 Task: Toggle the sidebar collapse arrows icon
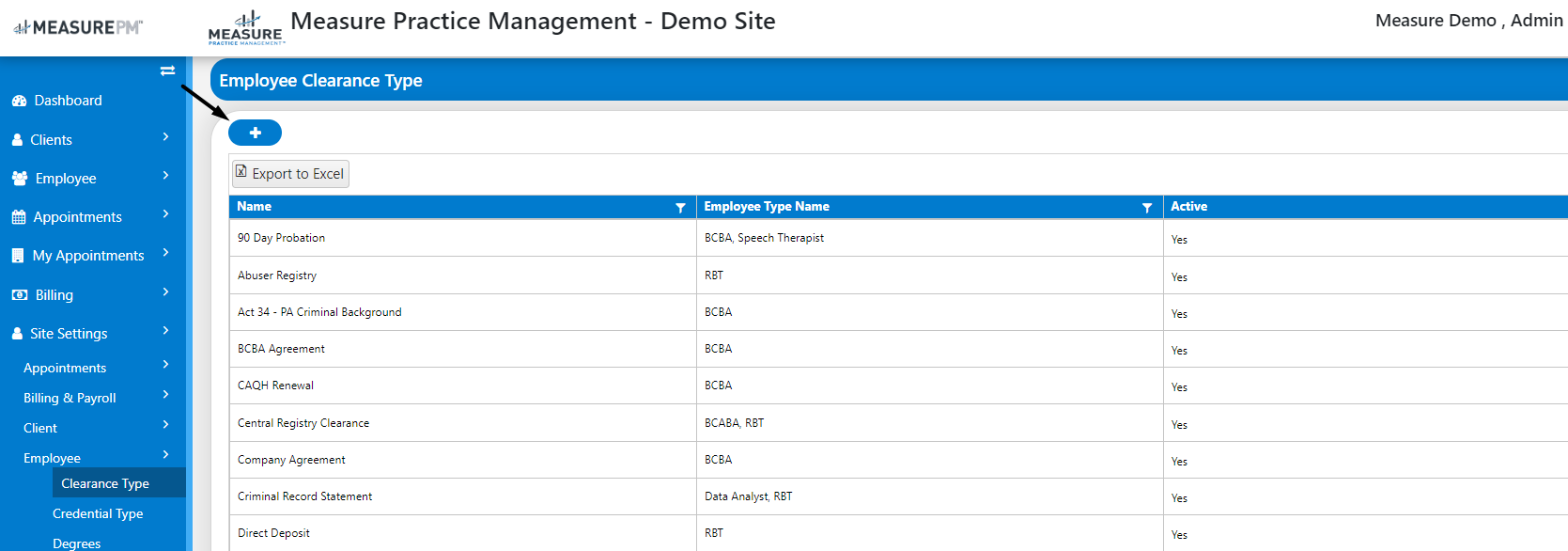pyautogui.click(x=167, y=71)
